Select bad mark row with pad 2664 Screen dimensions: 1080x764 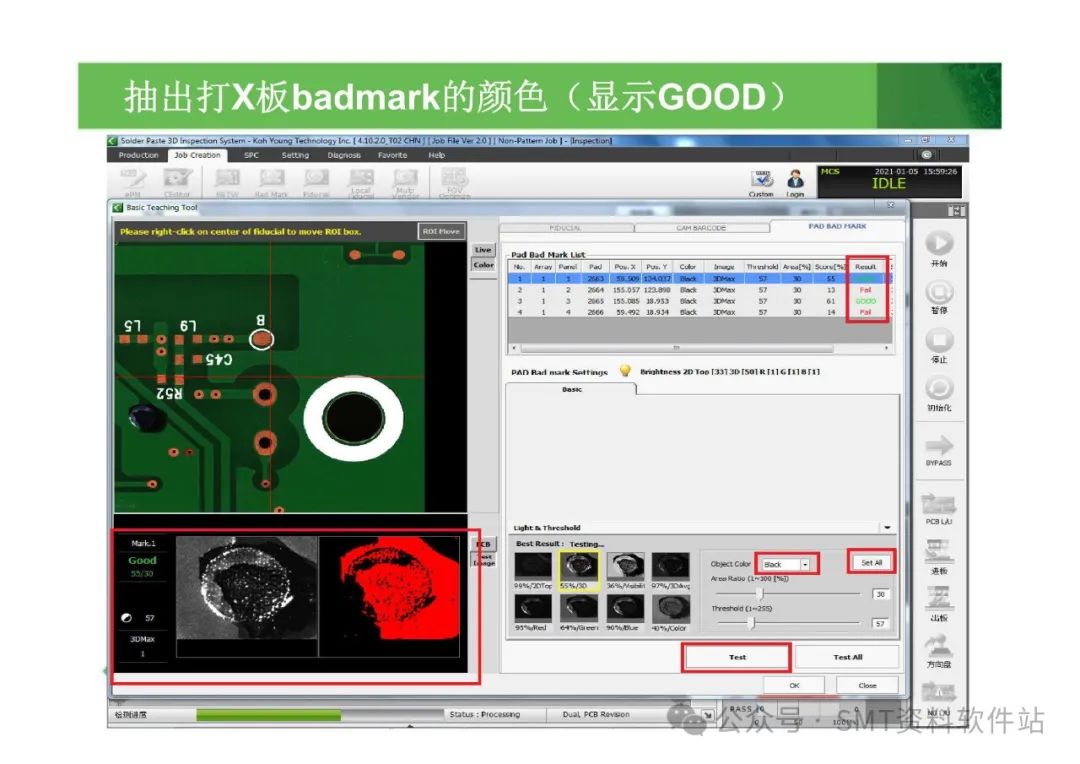coord(700,290)
